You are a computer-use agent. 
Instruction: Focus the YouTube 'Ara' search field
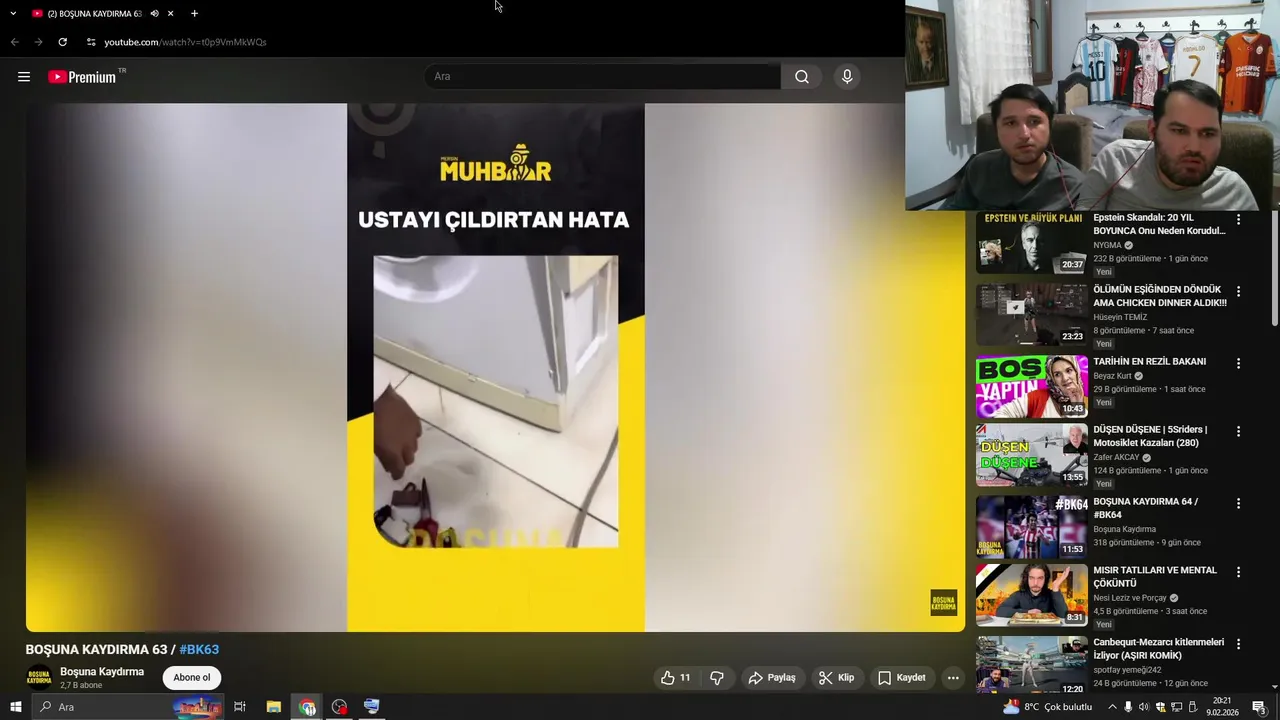pos(603,77)
